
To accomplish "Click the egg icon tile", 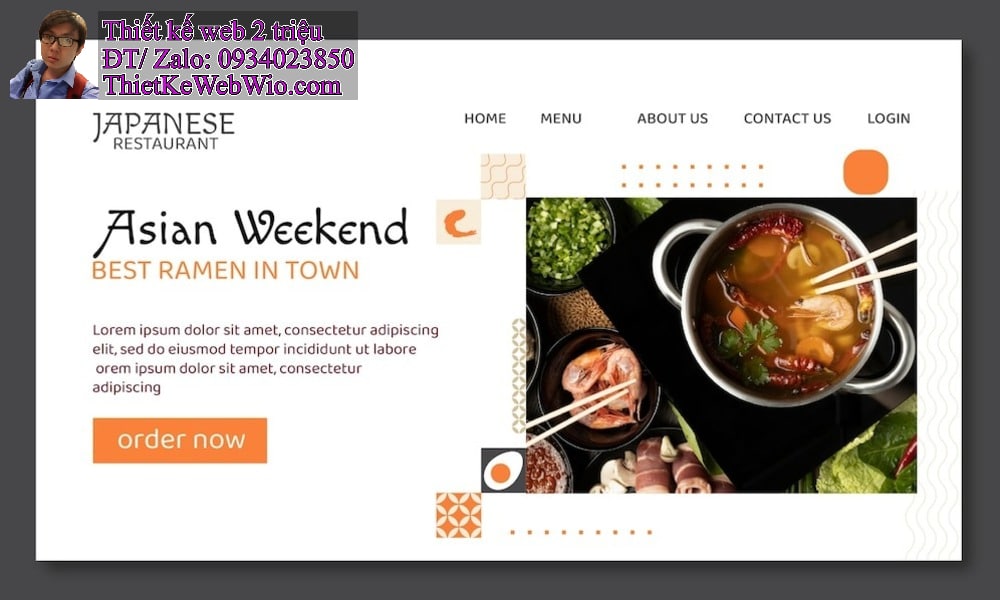I will point(503,471).
